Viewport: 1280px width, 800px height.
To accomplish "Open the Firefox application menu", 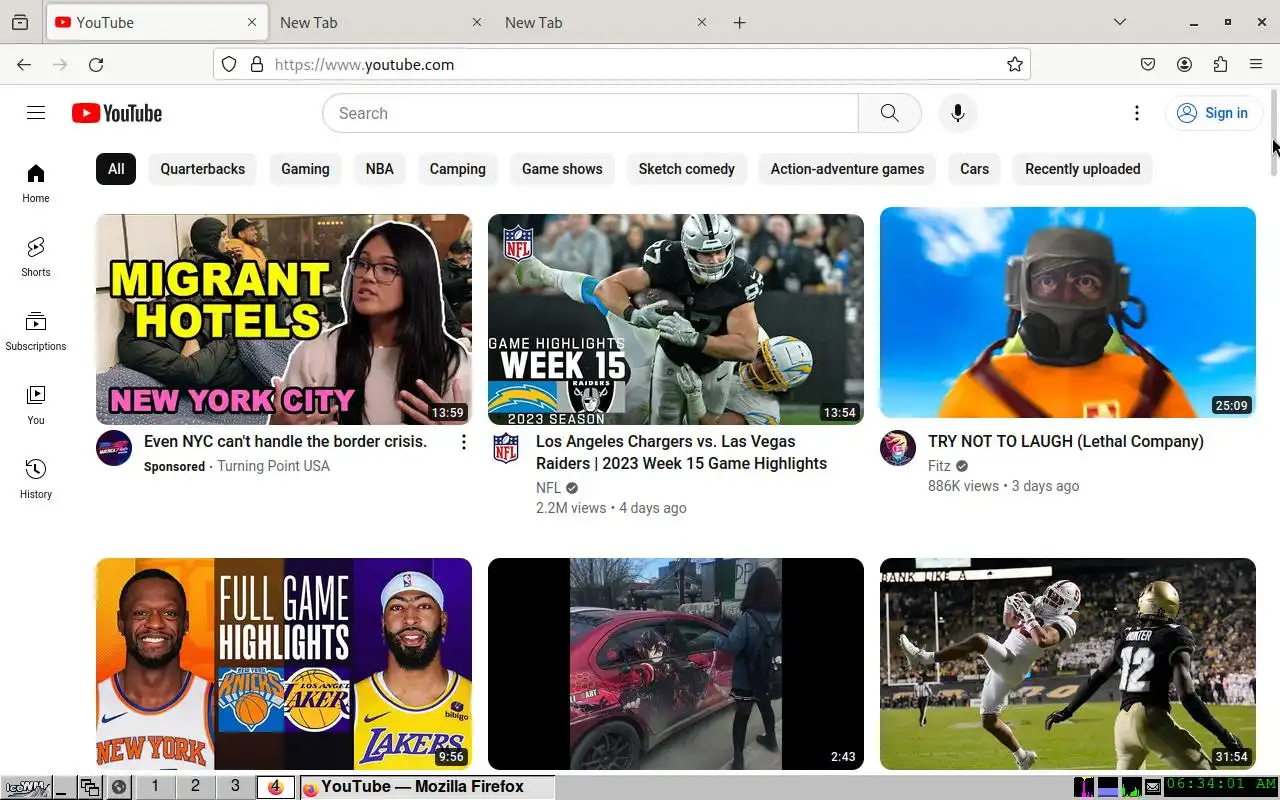I will pyautogui.click(x=1256, y=64).
